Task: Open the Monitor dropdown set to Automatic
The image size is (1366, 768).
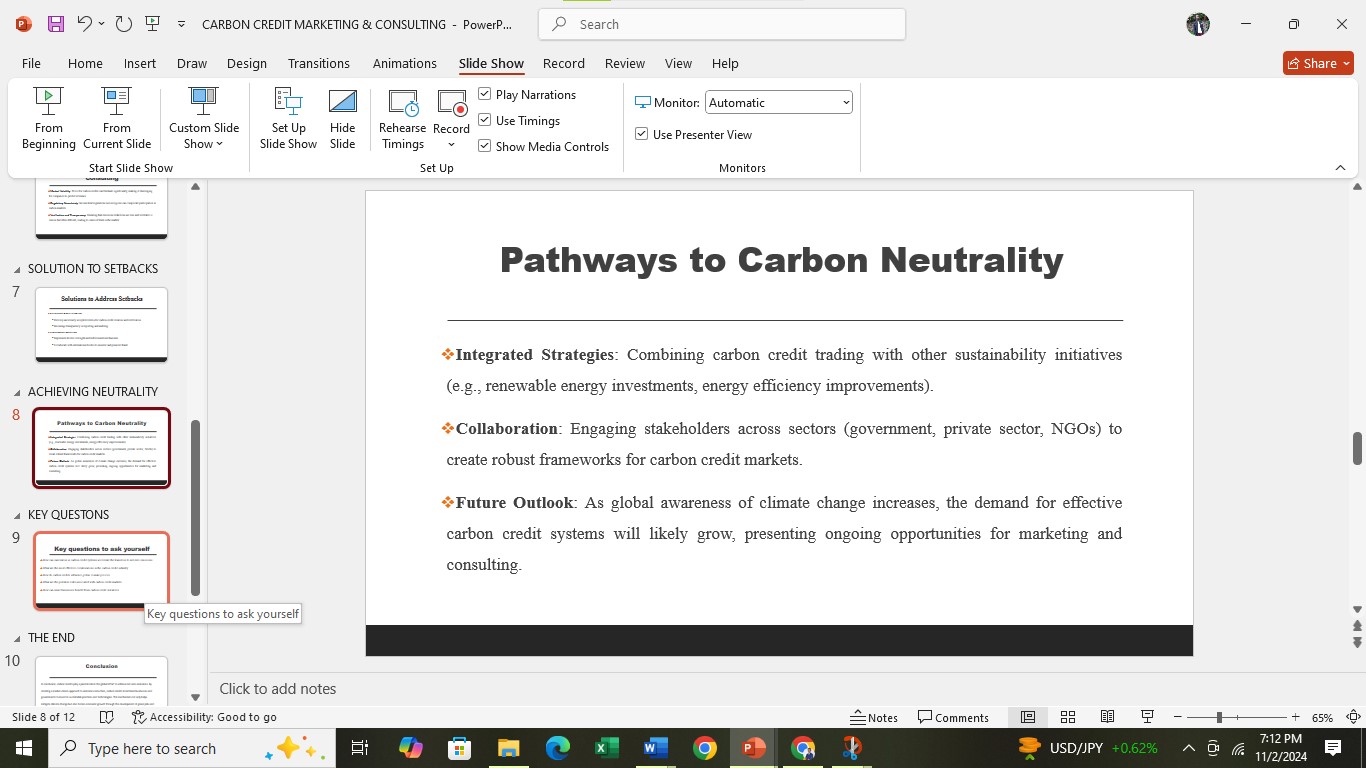Action: (778, 102)
